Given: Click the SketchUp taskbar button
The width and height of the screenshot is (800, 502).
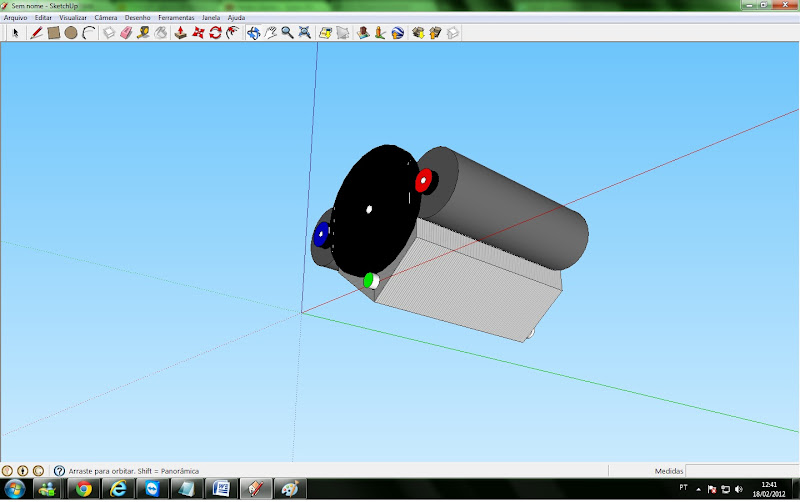Looking at the screenshot, I should (256, 489).
